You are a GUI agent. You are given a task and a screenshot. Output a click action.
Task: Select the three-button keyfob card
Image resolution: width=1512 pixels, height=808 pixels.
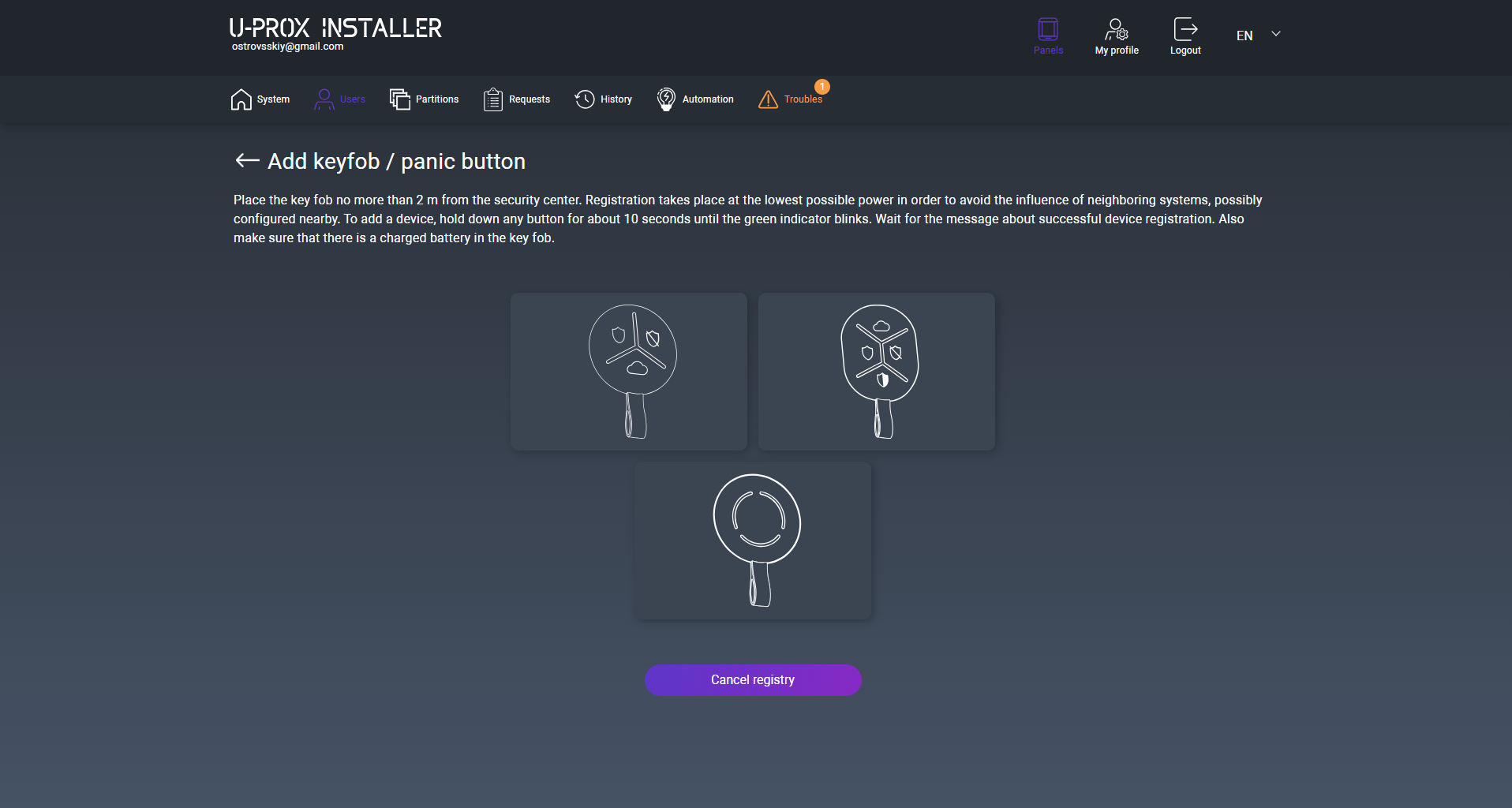[629, 372]
